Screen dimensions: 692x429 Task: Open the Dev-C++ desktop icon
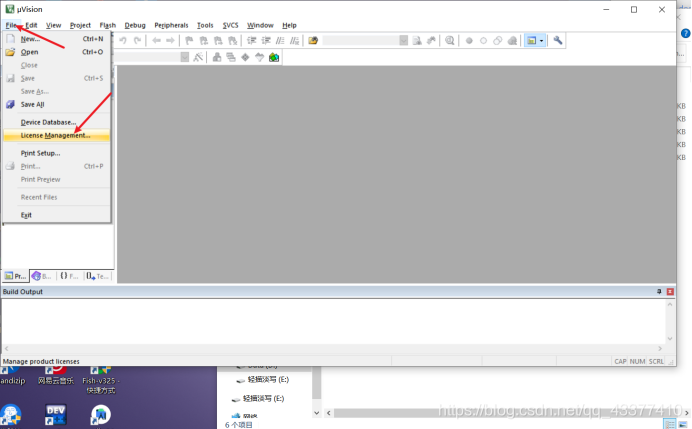56,415
